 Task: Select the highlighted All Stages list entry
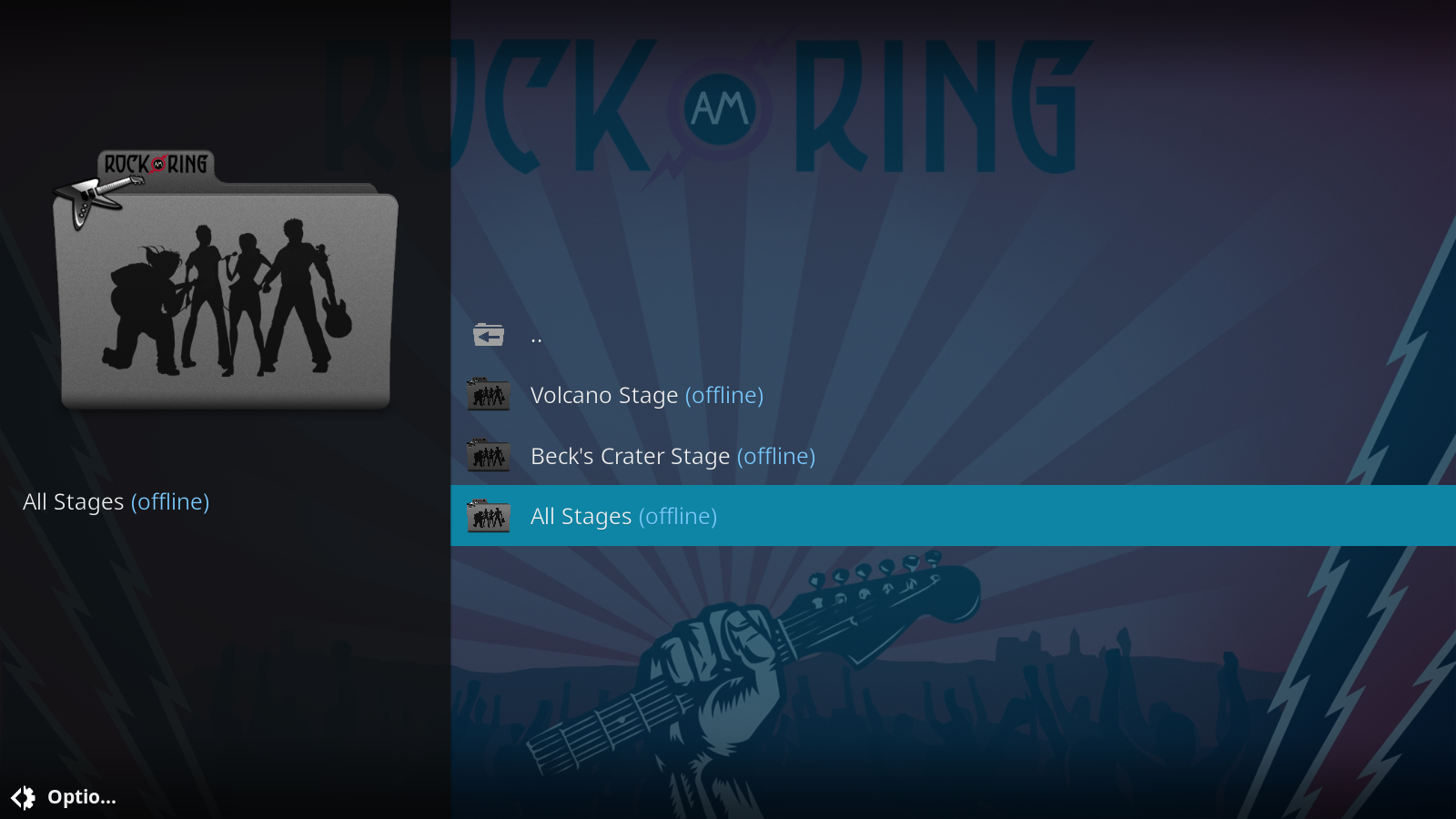click(x=953, y=516)
